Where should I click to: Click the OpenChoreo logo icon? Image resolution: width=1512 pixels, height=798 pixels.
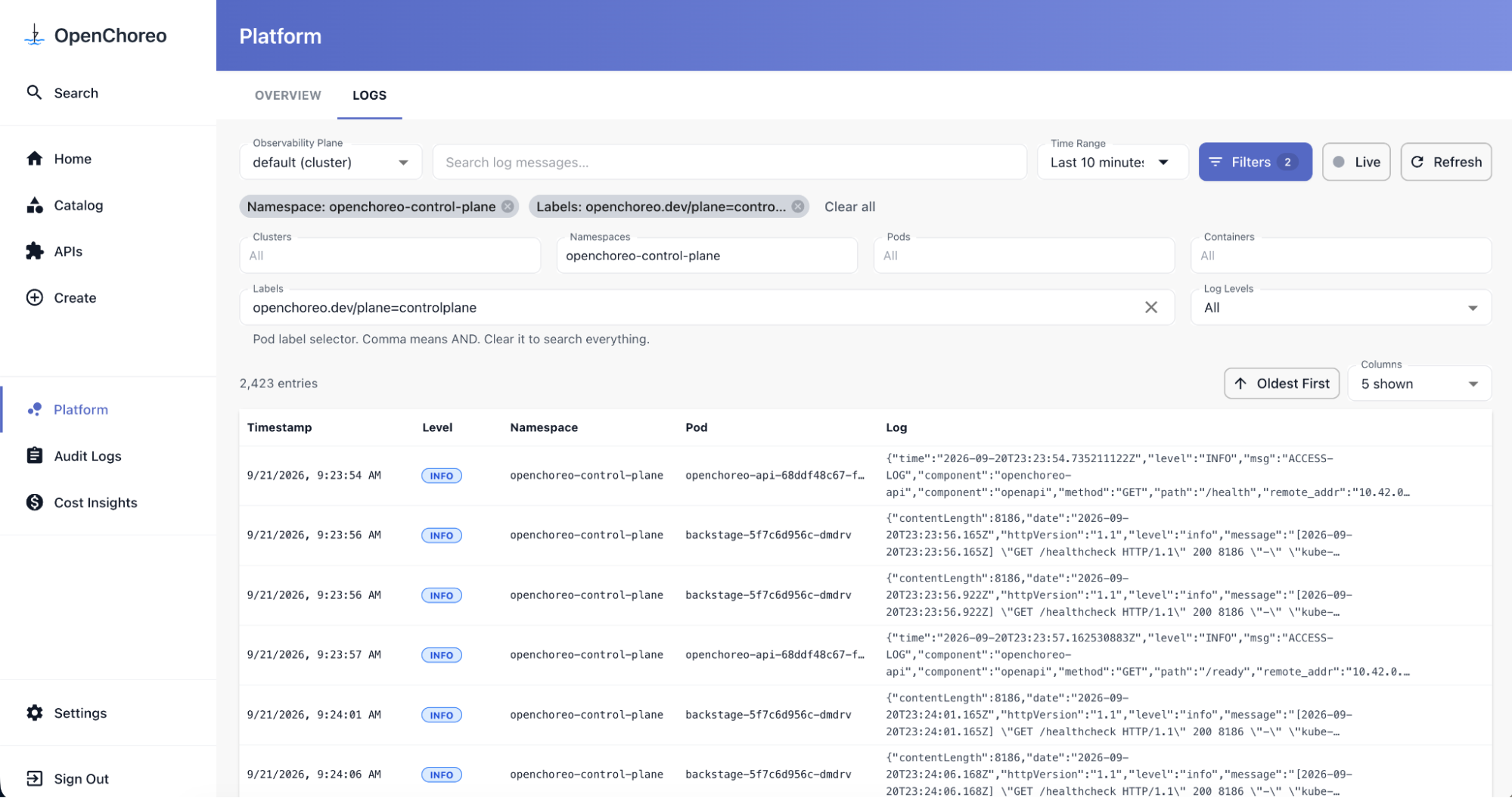(34, 35)
